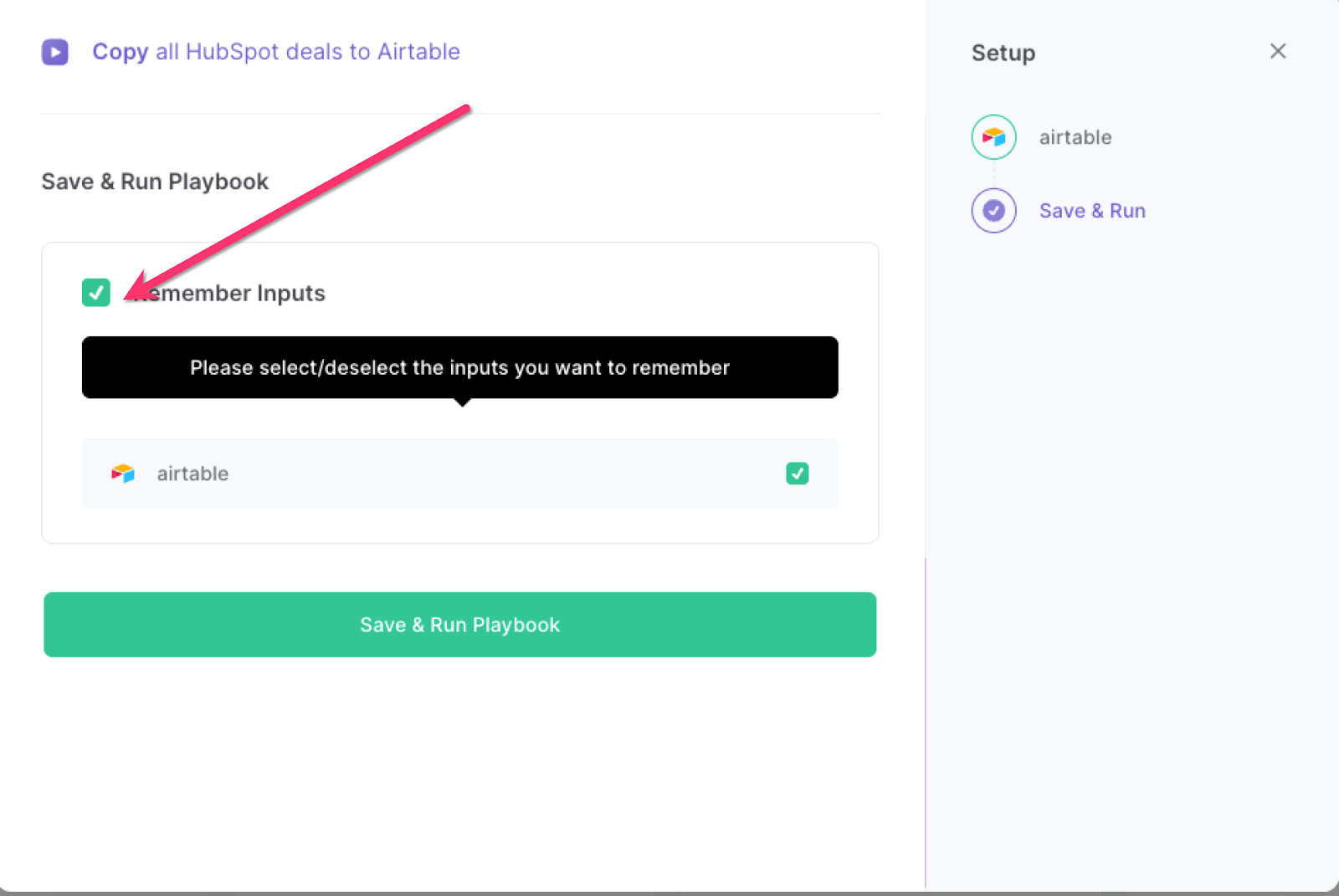Click the 'Setup' panel heading
This screenshot has width=1339, height=896.
coord(1003,53)
